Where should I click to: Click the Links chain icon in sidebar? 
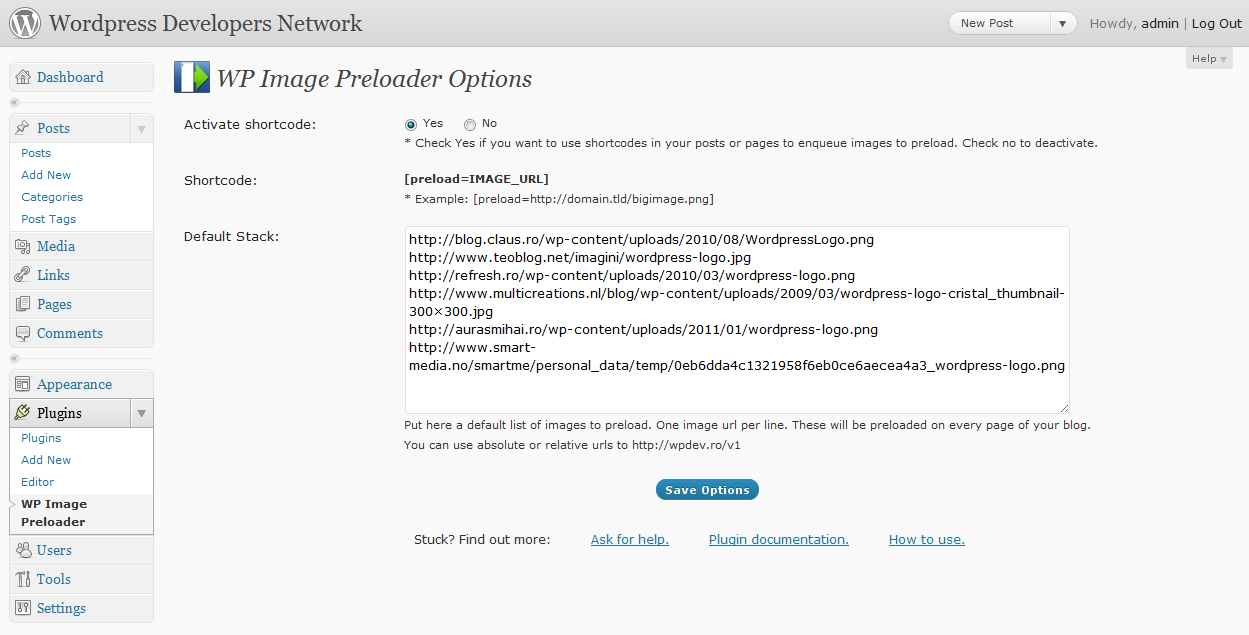click(23, 275)
